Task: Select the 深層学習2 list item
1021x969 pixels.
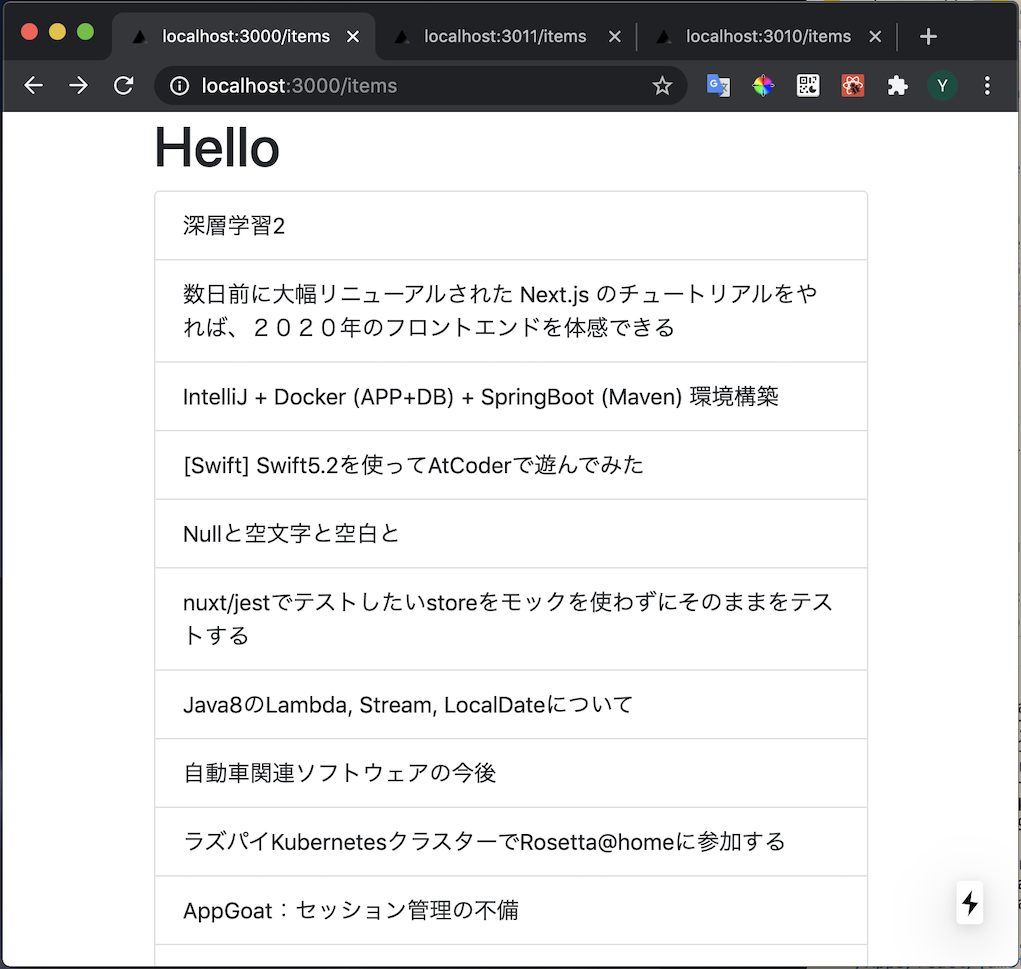Action: [511, 226]
